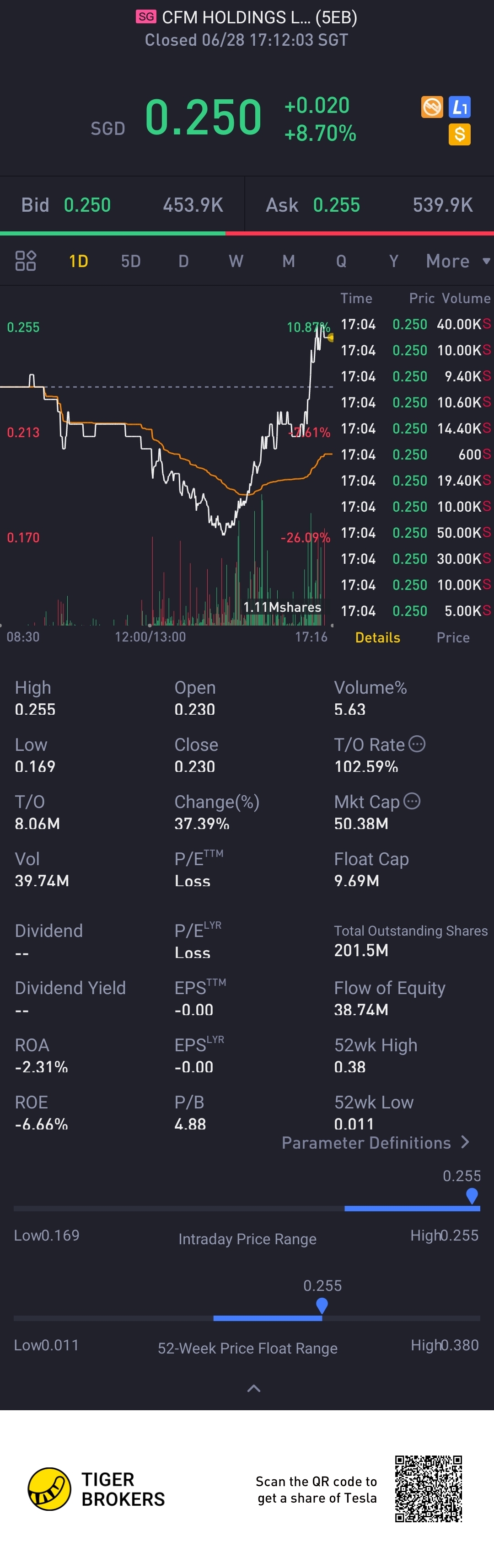Tap the pink SG market badge

145,17
